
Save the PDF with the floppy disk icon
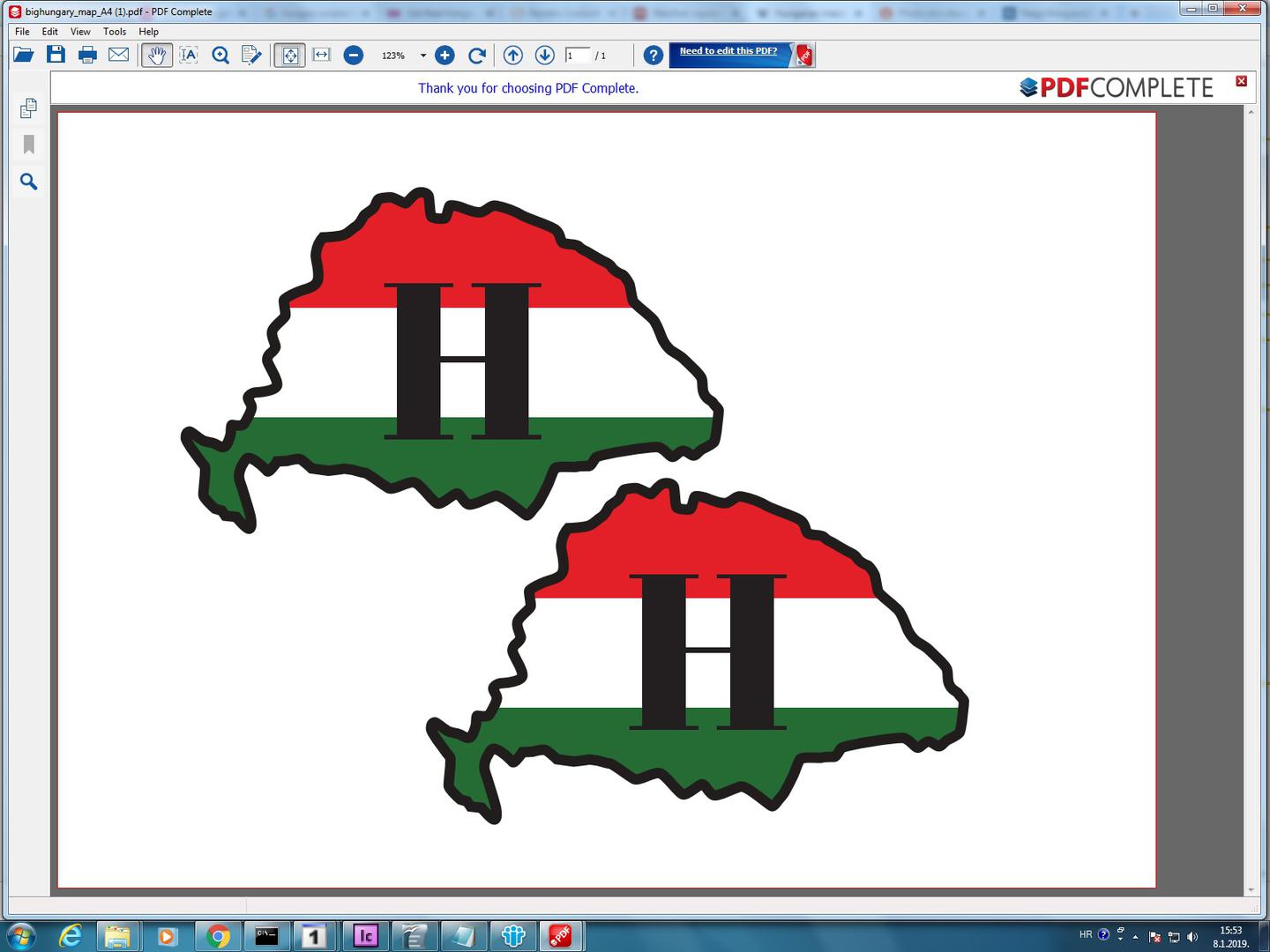coord(56,55)
